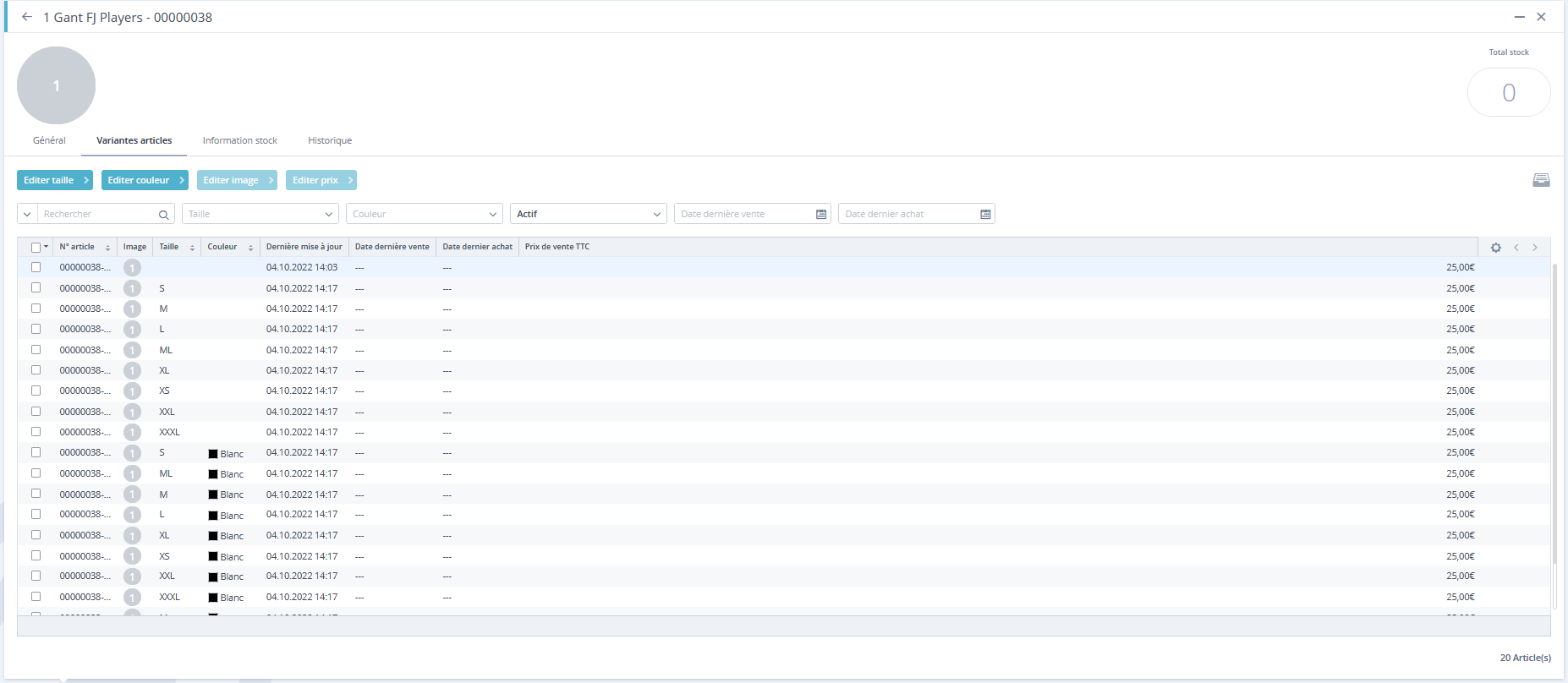Check the size M row without color

click(36, 309)
